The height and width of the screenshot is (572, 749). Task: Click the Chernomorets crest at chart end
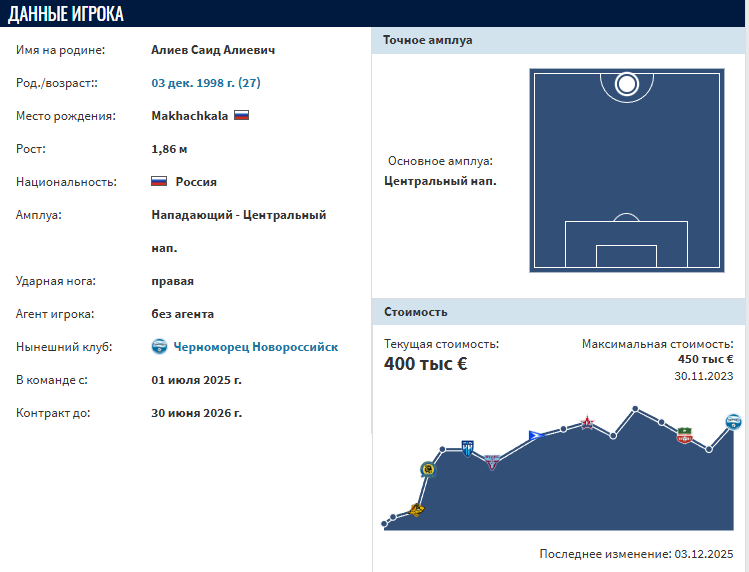pyautogui.click(x=734, y=421)
